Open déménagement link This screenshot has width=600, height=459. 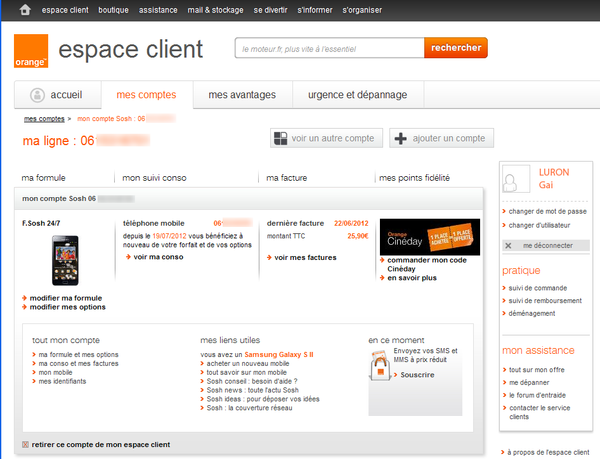pyautogui.click(x=532, y=313)
